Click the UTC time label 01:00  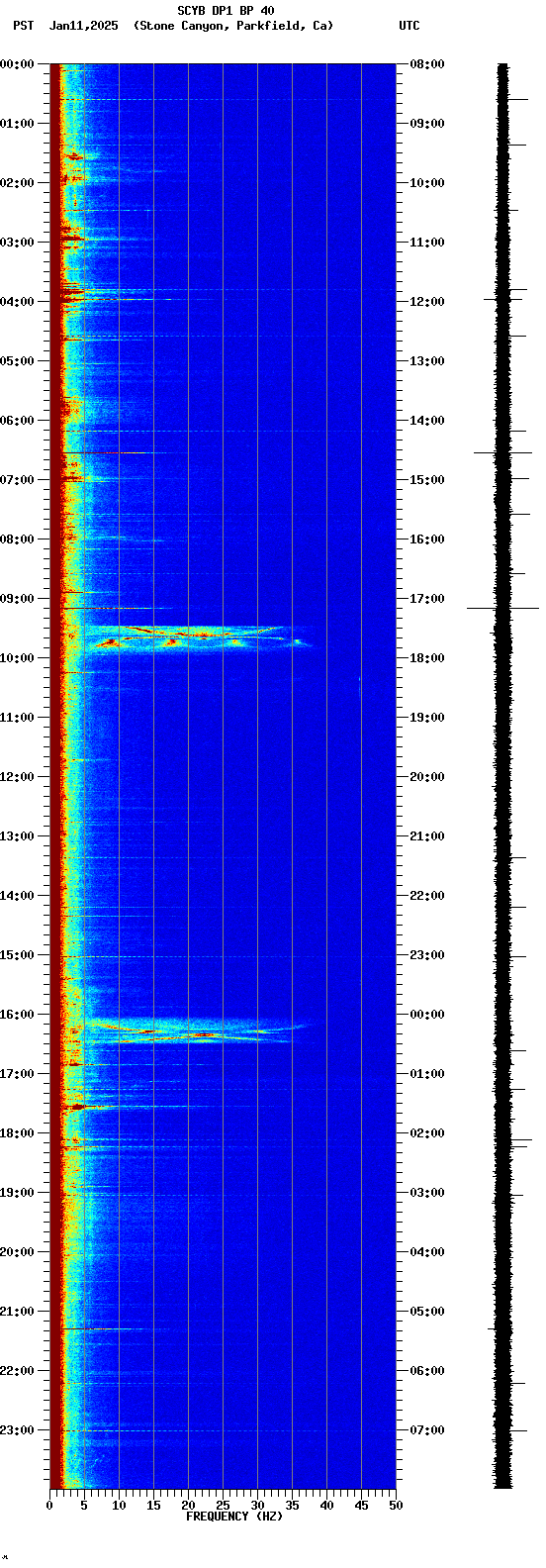[x=427, y=1074]
